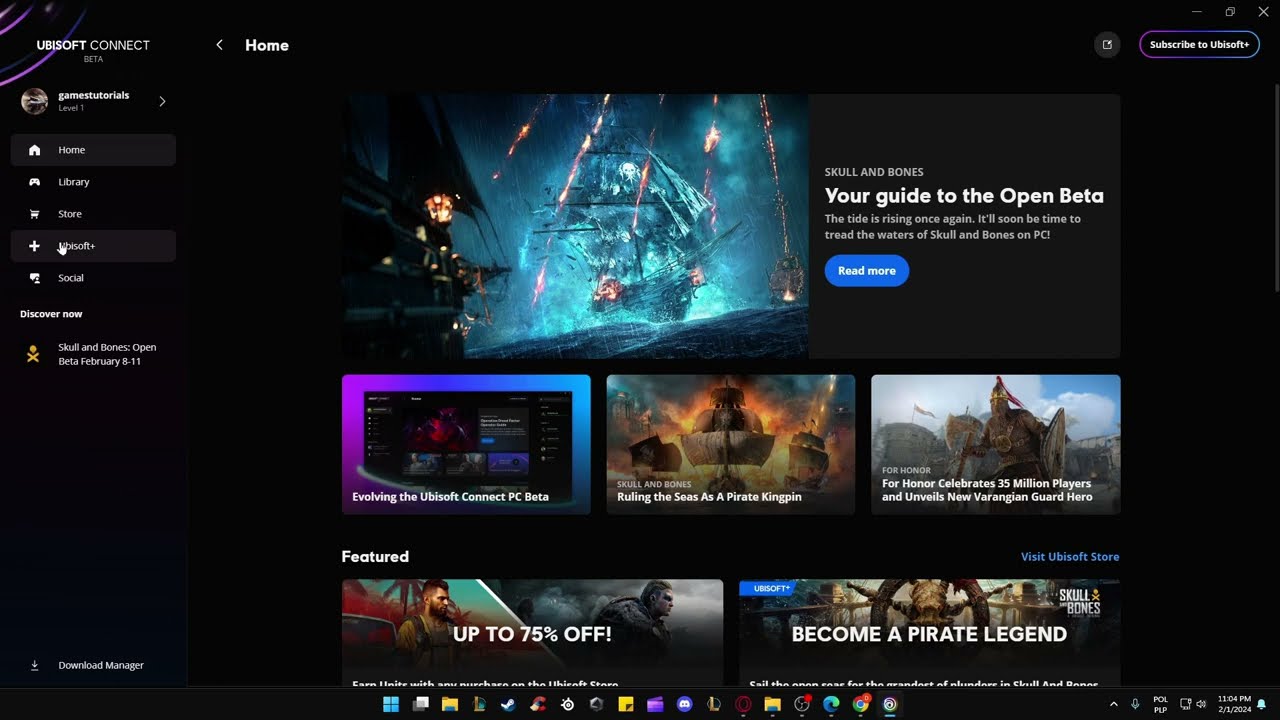Open the notifications bell icon
Viewport: 1280px width, 720px height.
1262,704
